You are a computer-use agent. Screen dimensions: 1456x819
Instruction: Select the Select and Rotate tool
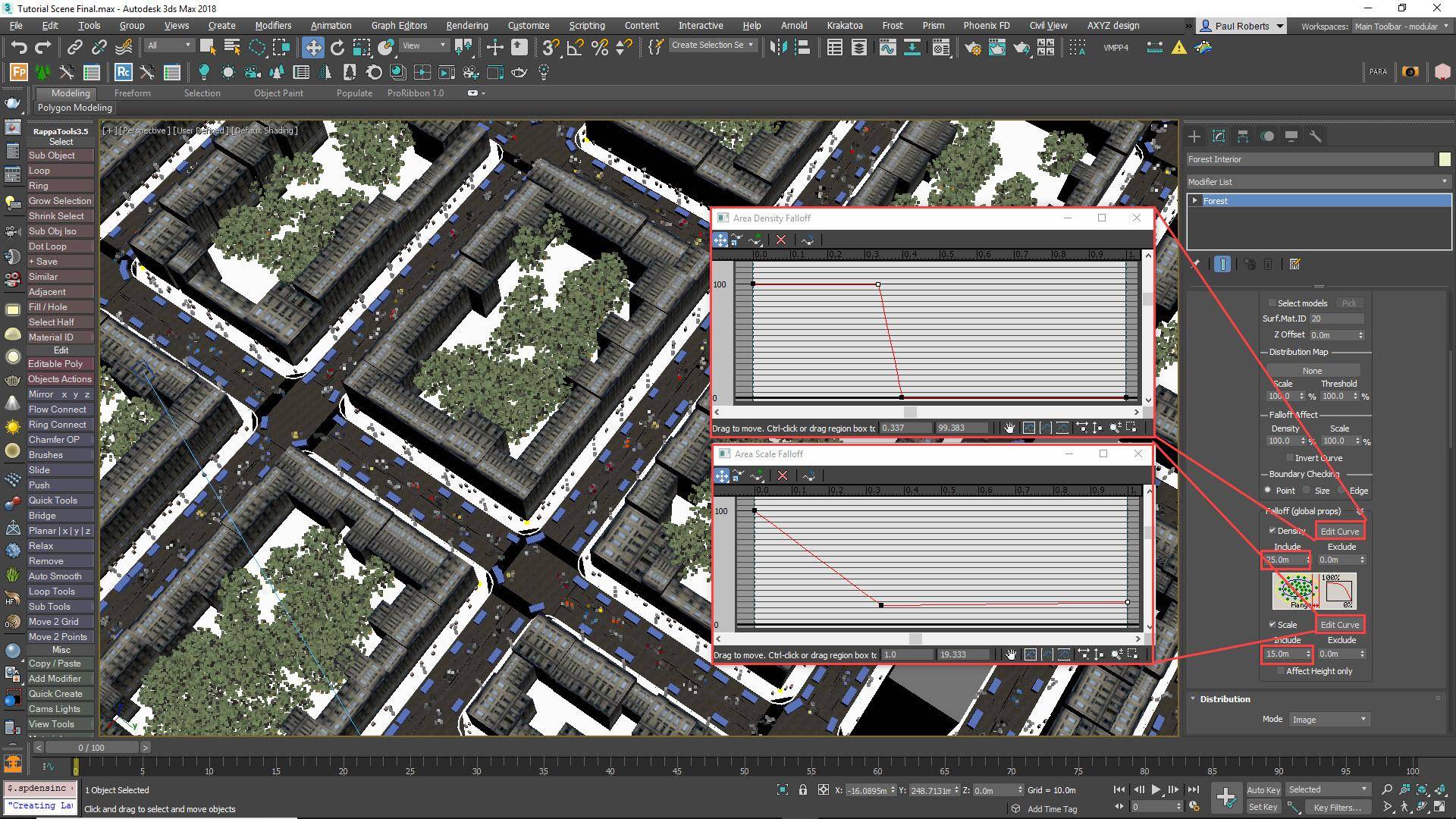click(x=337, y=47)
